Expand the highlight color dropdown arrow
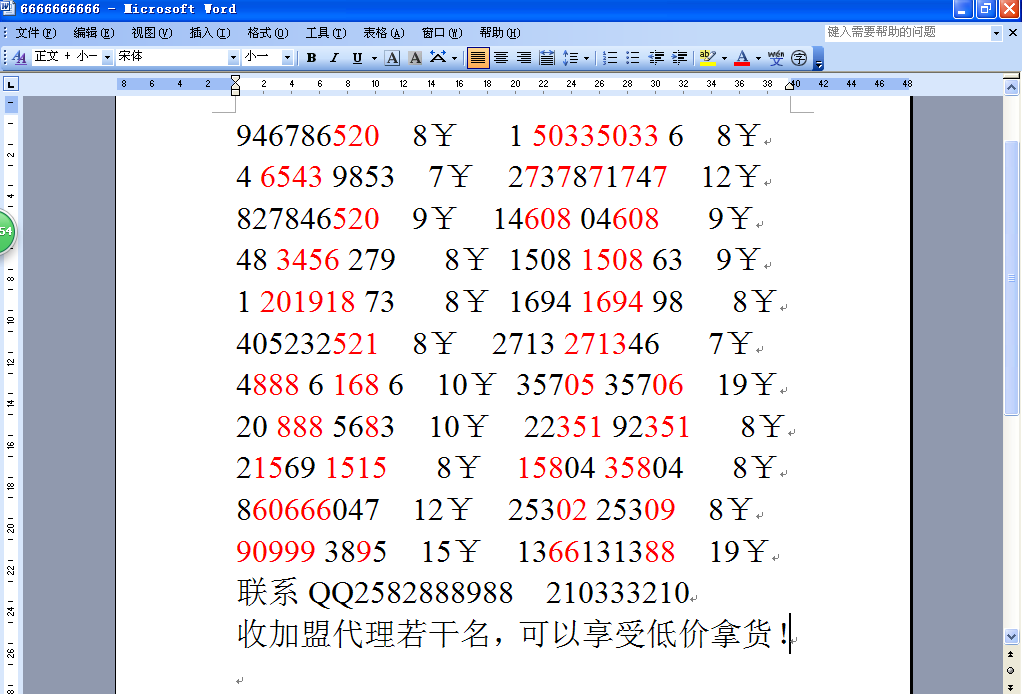The height and width of the screenshot is (694, 1022). [x=724, y=58]
